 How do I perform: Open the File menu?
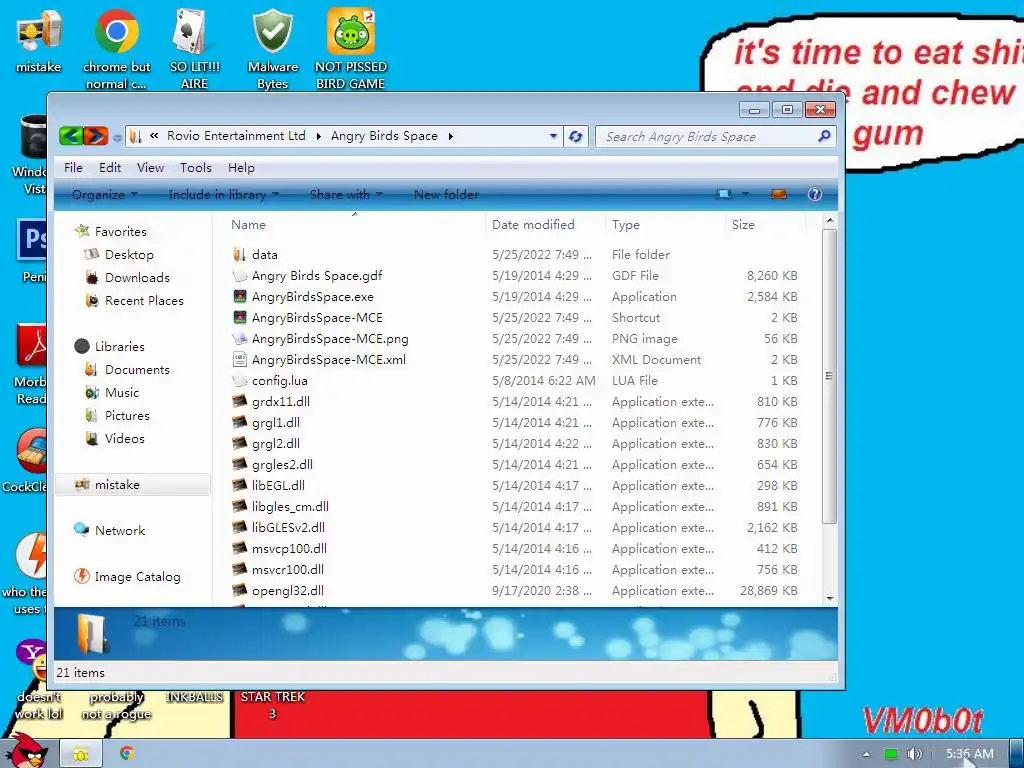tap(73, 168)
